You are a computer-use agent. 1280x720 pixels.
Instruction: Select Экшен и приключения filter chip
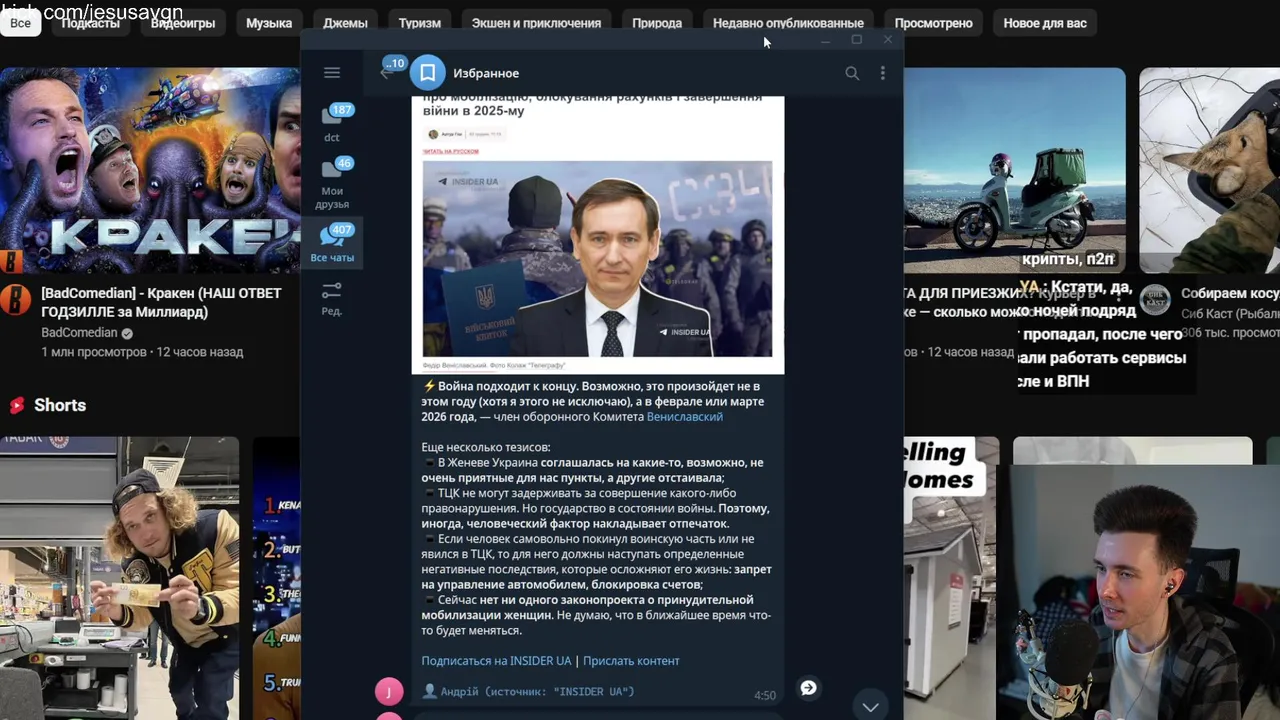tap(536, 23)
